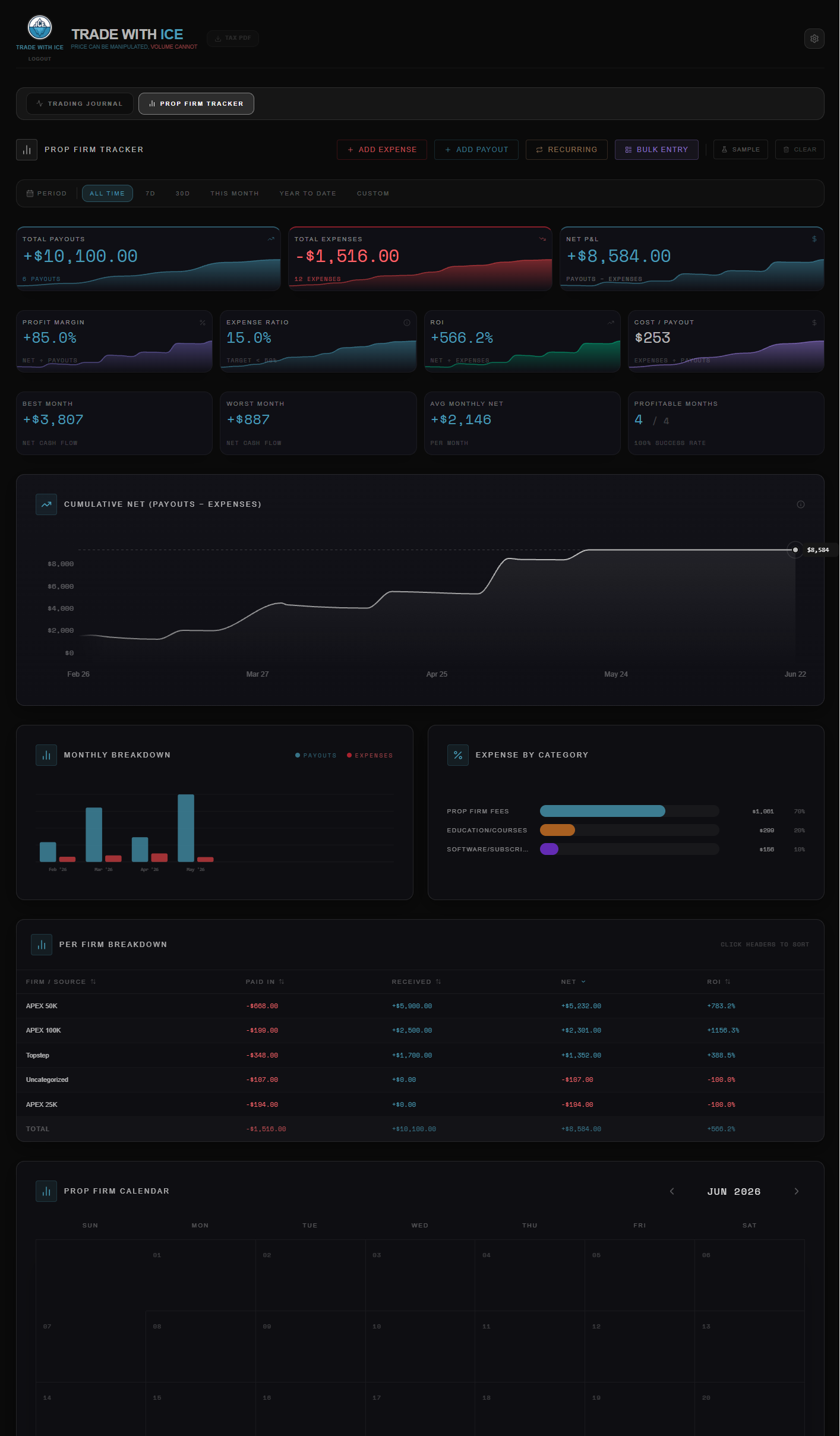The width and height of the screenshot is (840, 1436).
Task: Select the All Time period filter
Action: coord(108,194)
